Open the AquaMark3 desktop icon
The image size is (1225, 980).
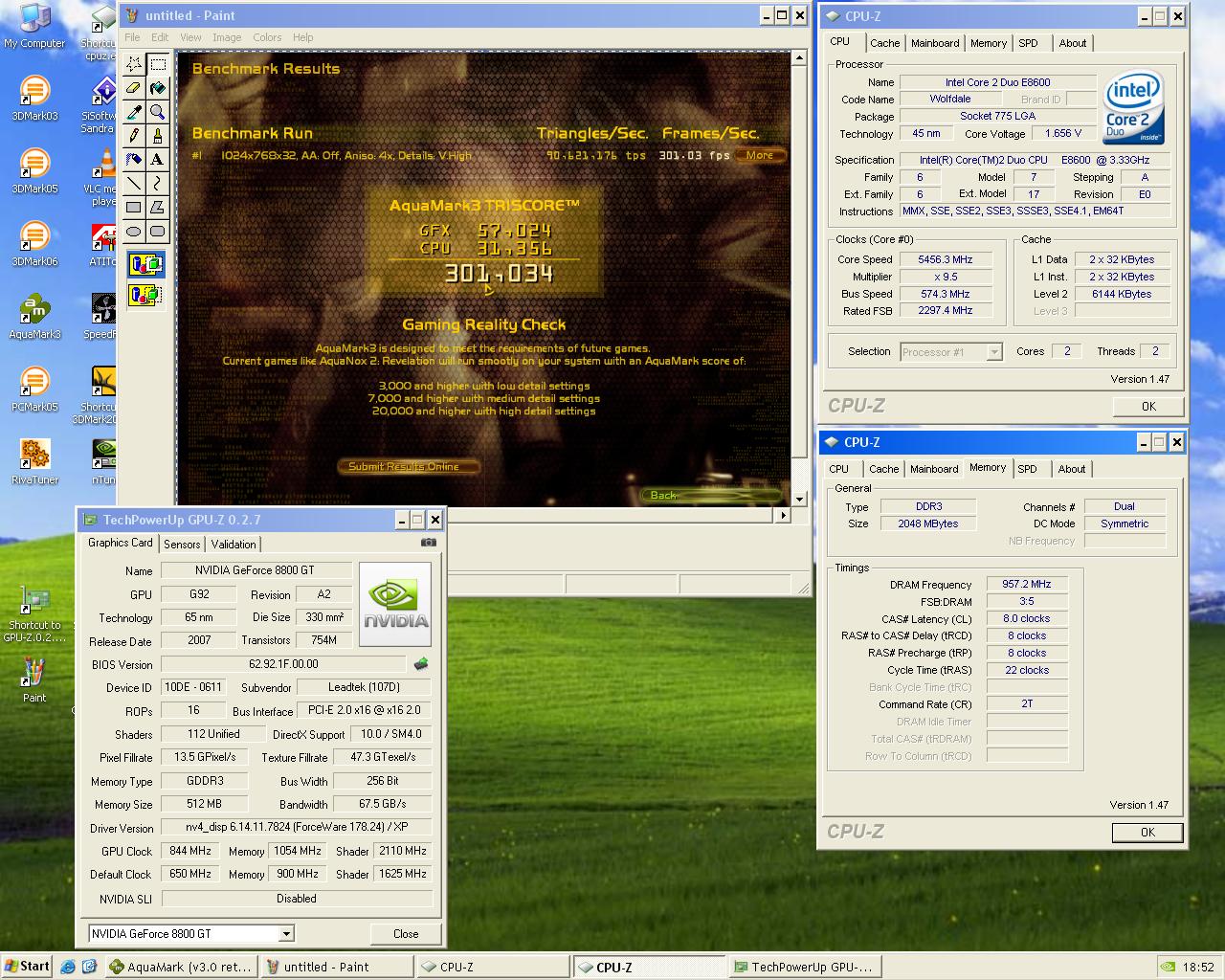point(34,317)
